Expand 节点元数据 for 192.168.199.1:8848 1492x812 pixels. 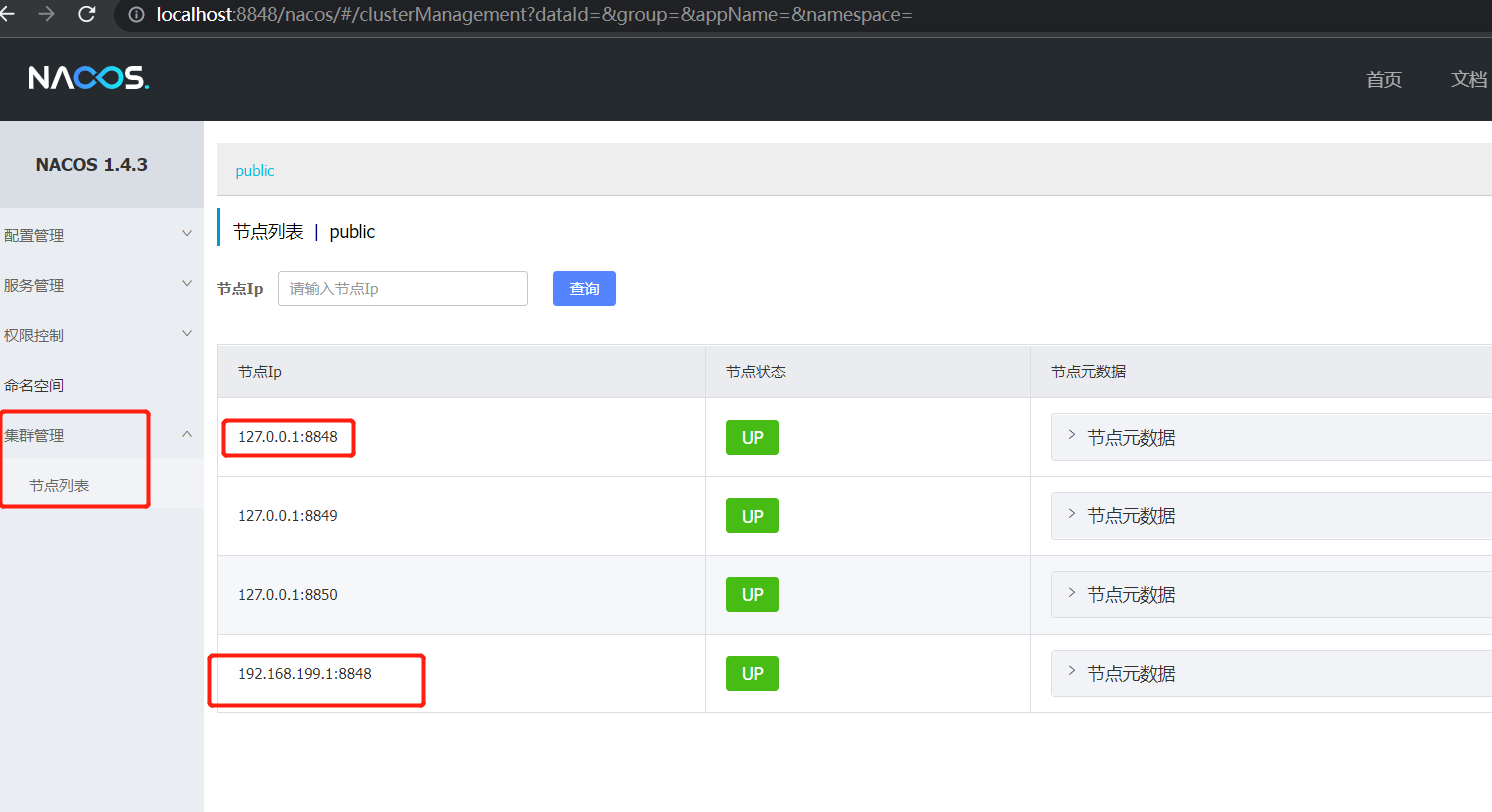(x=1271, y=673)
